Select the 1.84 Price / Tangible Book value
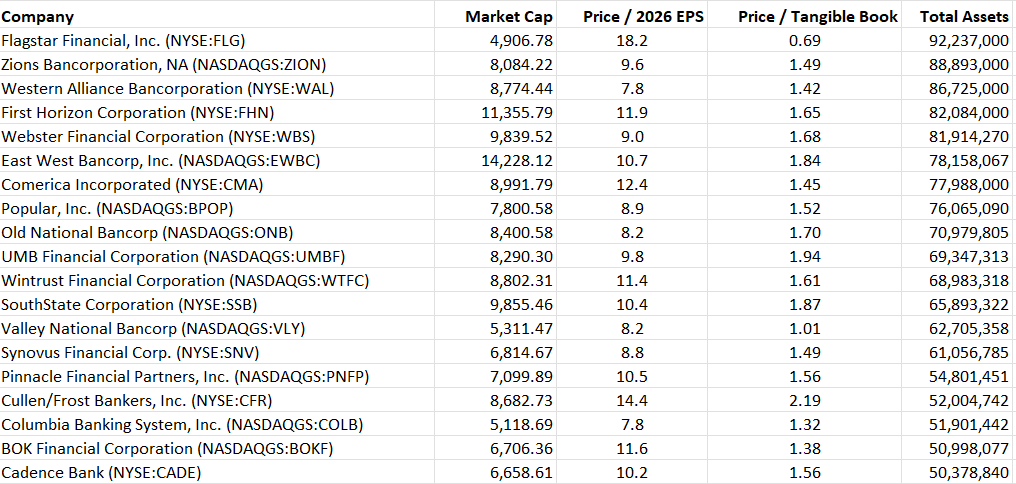 click(805, 161)
